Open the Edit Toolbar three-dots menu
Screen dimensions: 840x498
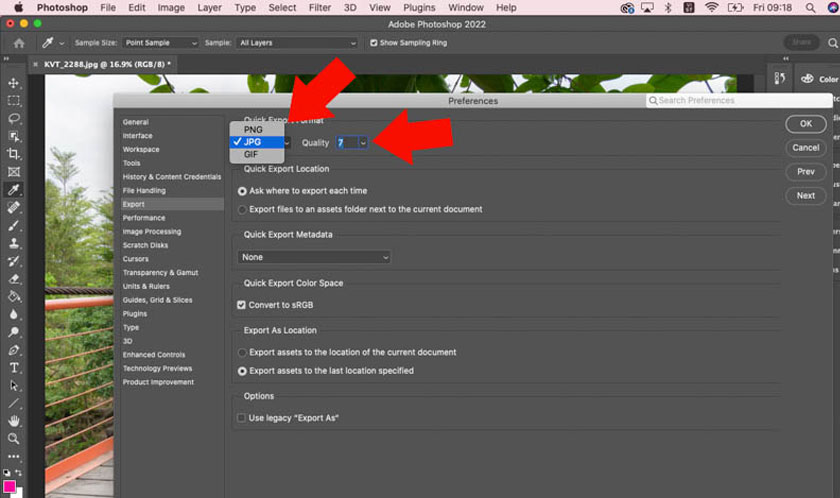pos(13,456)
